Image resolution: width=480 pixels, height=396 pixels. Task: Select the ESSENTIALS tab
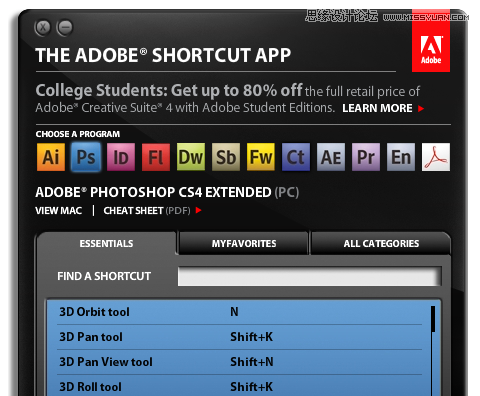[x=106, y=243]
